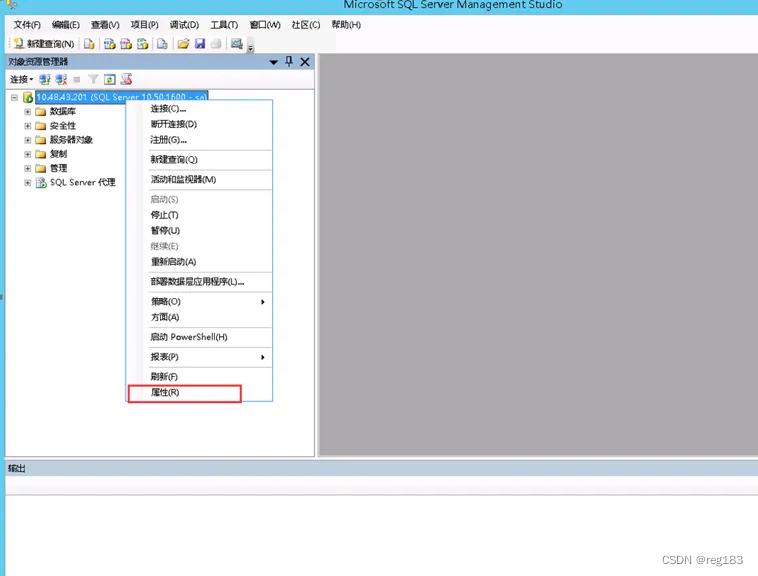The width and height of the screenshot is (758, 576).
Task: Open the toolbar options overflow arrow
Action: (250, 47)
